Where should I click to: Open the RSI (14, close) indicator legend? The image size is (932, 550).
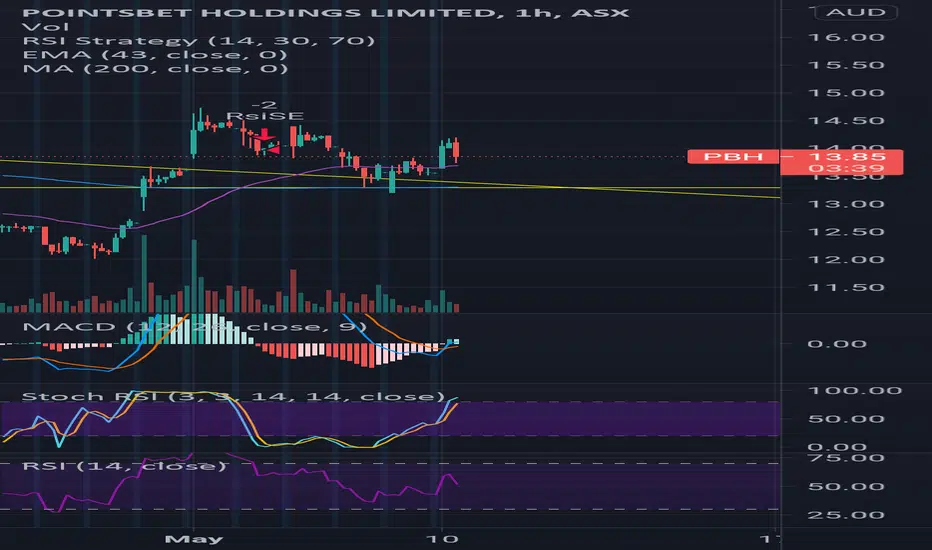click(x=124, y=466)
